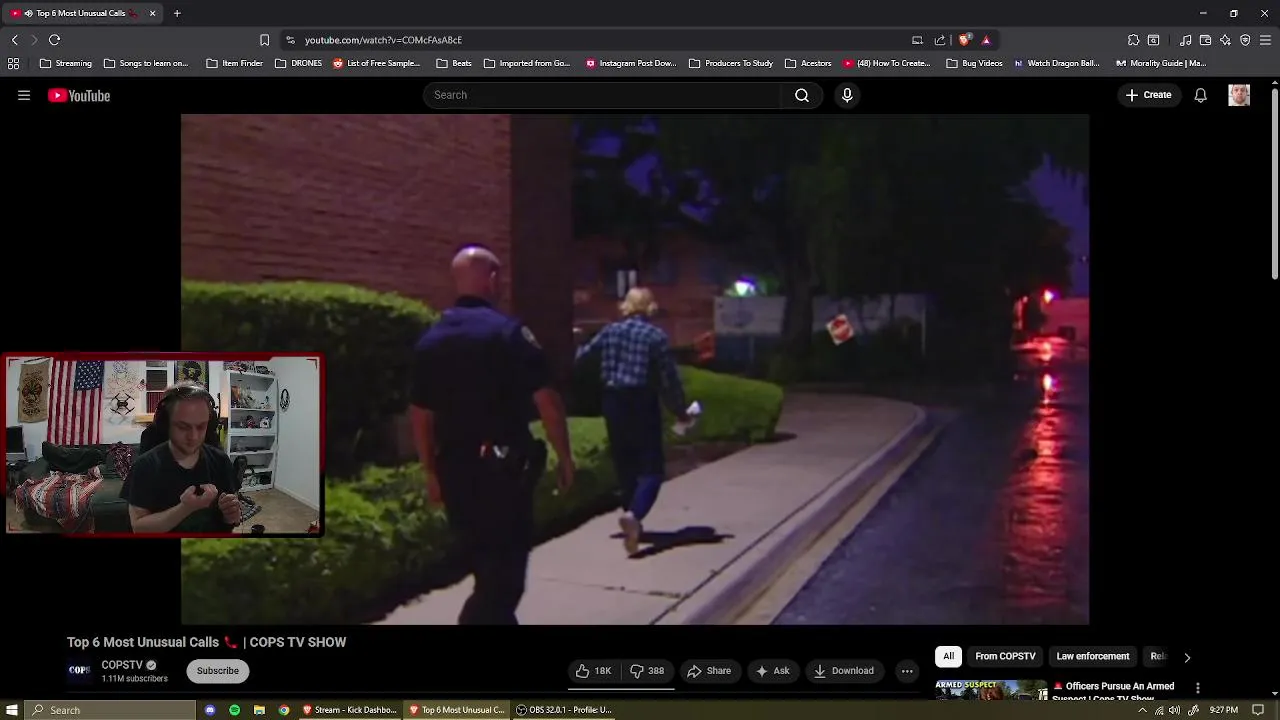Screen dimensions: 1280x720
Task: Open the DRONES bookmarks folder
Action: [x=298, y=63]
